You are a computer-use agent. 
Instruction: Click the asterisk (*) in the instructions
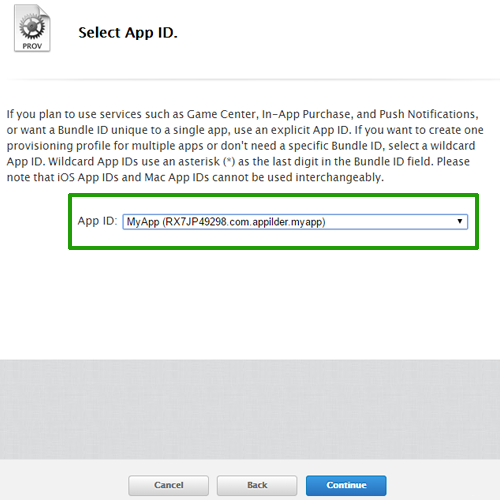(229, 161)
